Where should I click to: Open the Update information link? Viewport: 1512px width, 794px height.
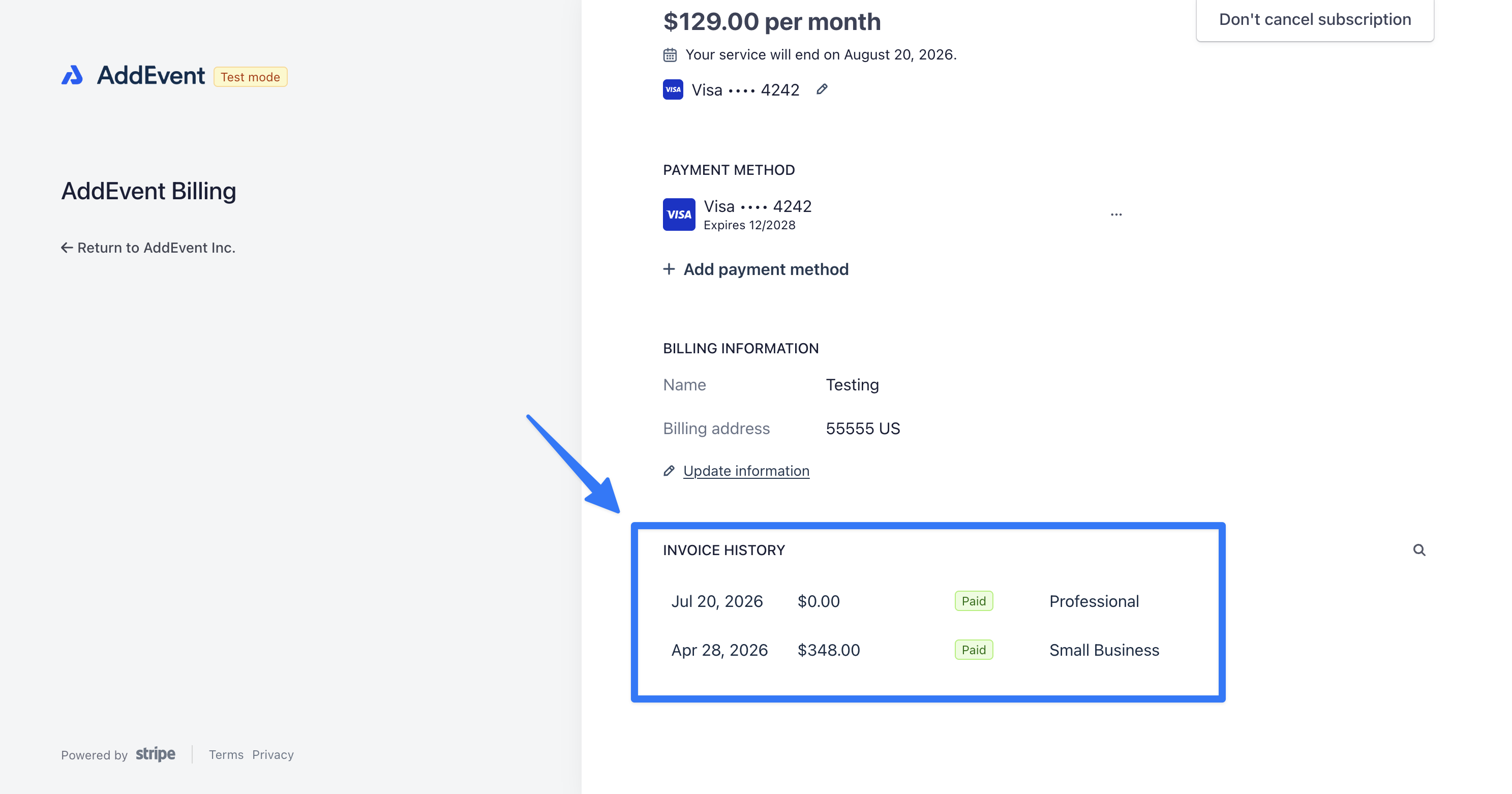pyautogui.click(x=746, y=471)
